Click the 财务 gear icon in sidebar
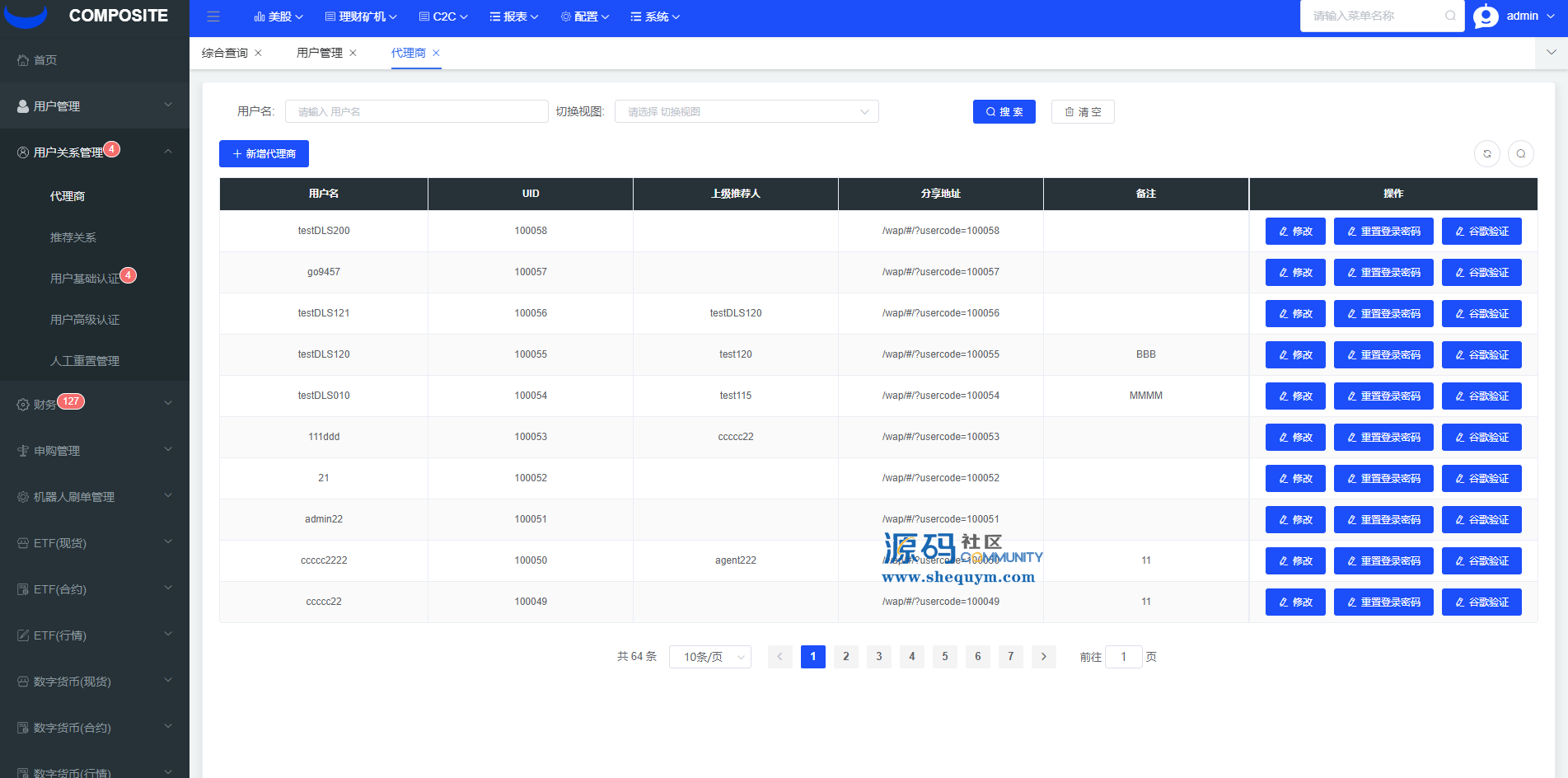The image size is (1568, 778). [x=23, y=405]
